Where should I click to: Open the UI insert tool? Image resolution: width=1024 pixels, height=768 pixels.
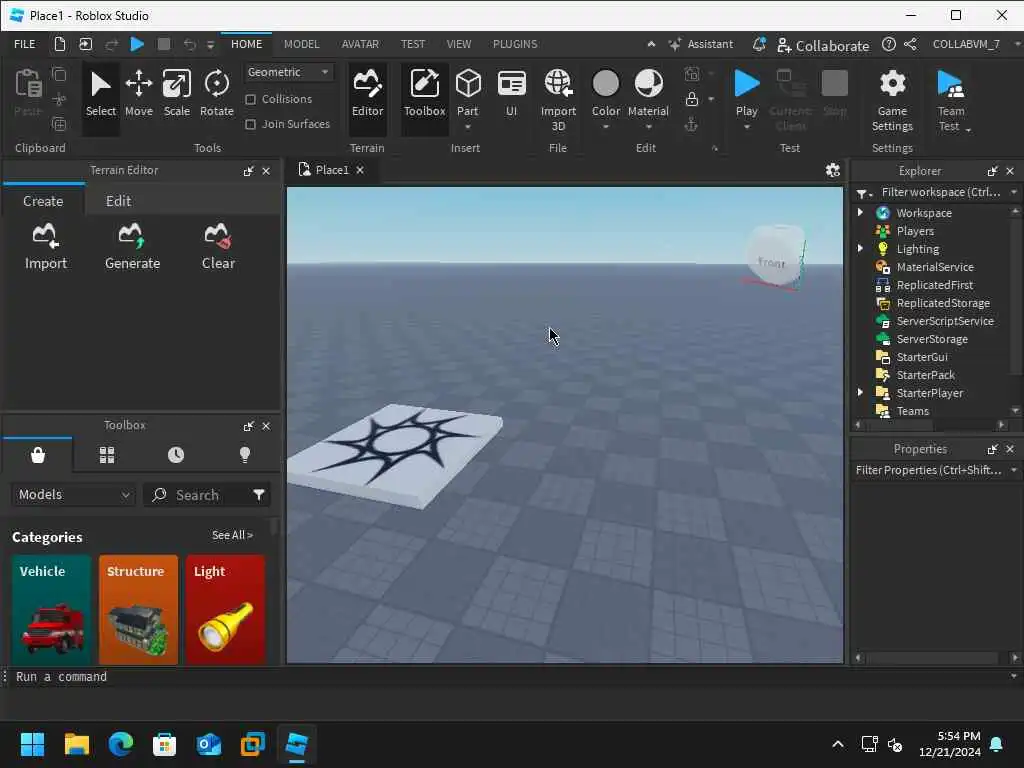tap(511, 94)
